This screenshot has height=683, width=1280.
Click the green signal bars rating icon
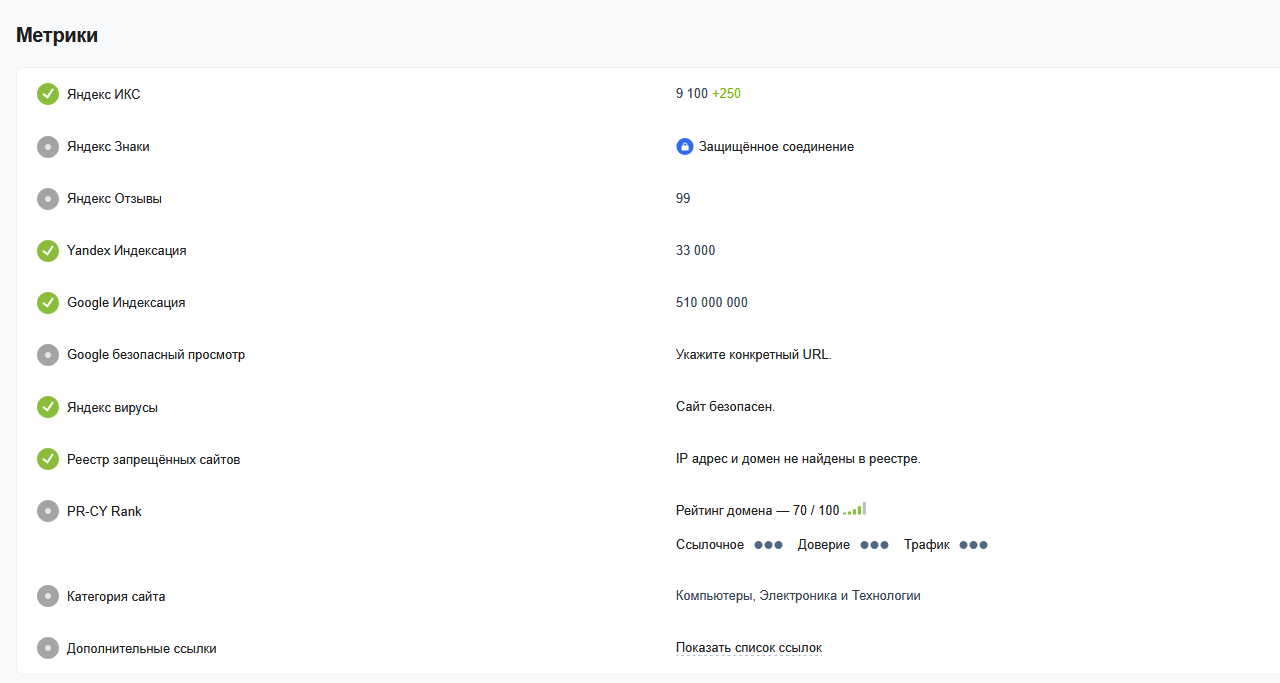point(854,509)
